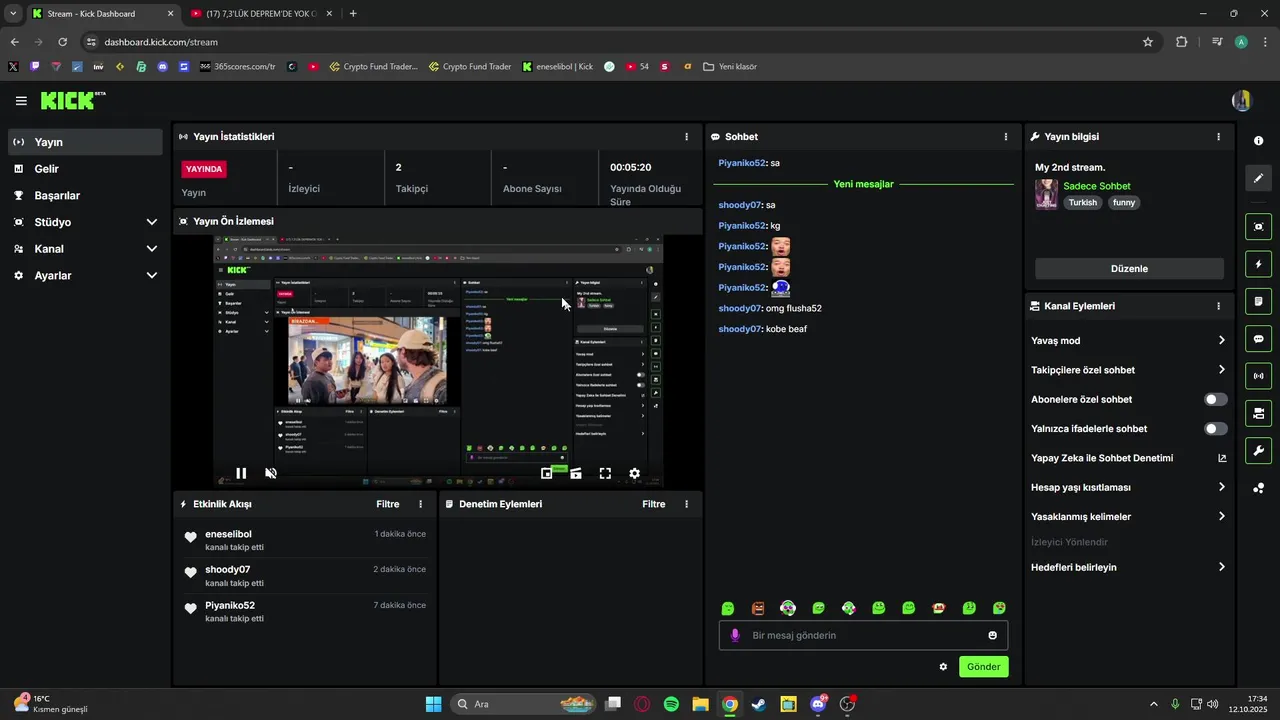Toggle Yalnızca ifadelerle sohbet switch

[x=1215, y=429]
